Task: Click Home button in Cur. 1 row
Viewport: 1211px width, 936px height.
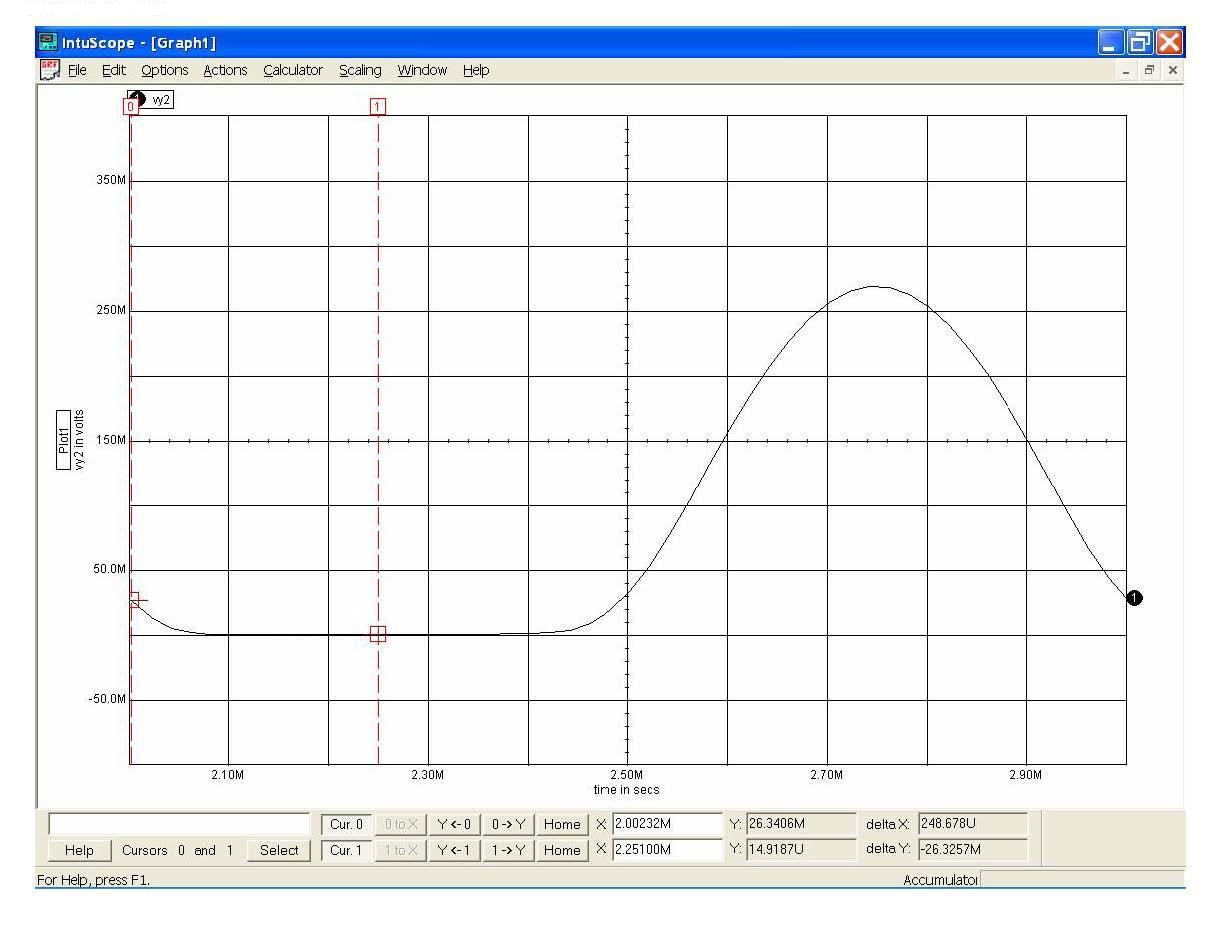Action: coord(562,850)
